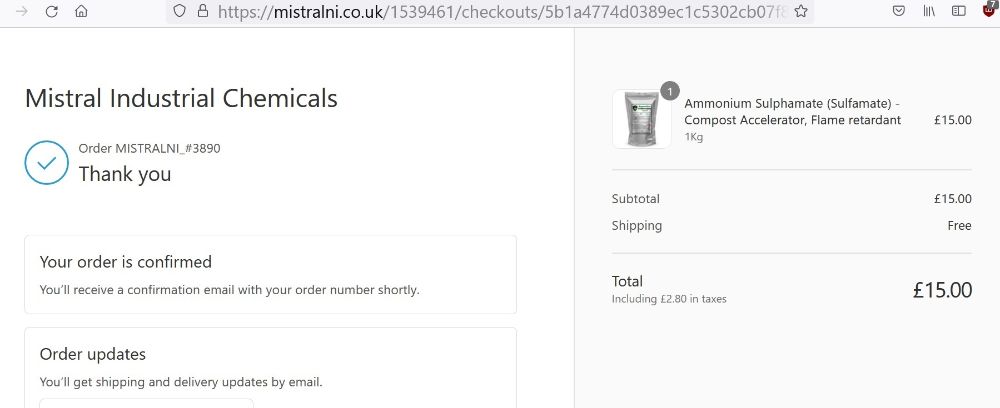Click the box below Order updates text

tap(147, 403)
